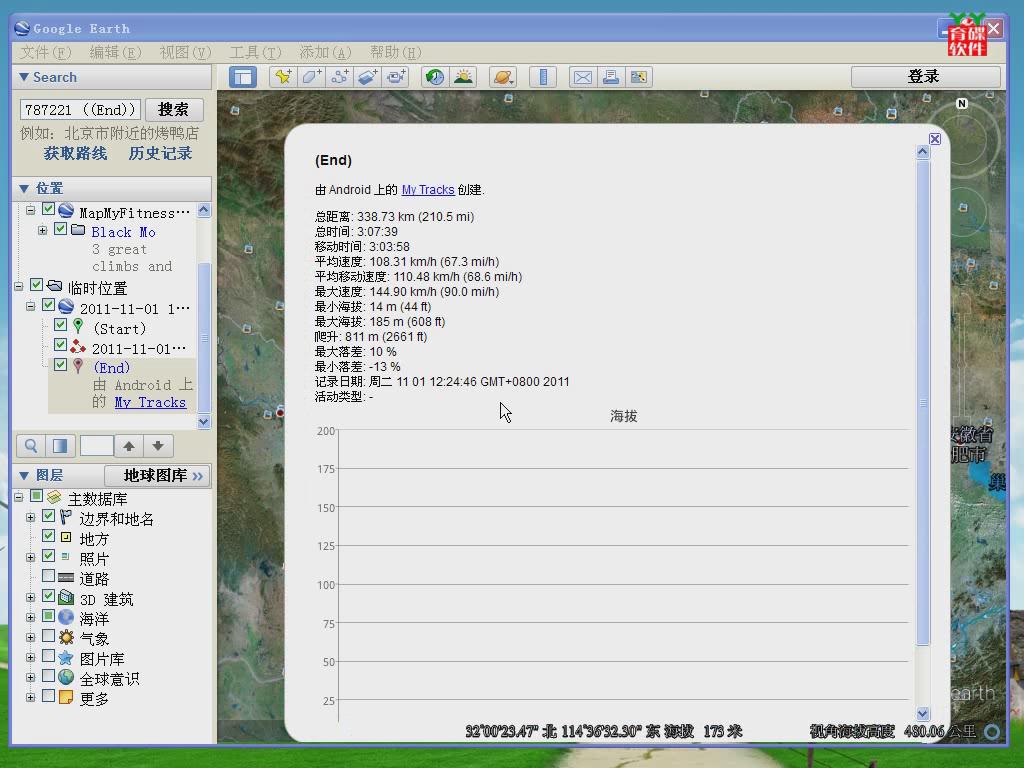Open 获取路线 directions link
The height and width of the screenshot is (768, 1024).
click(x=76, y=153)
